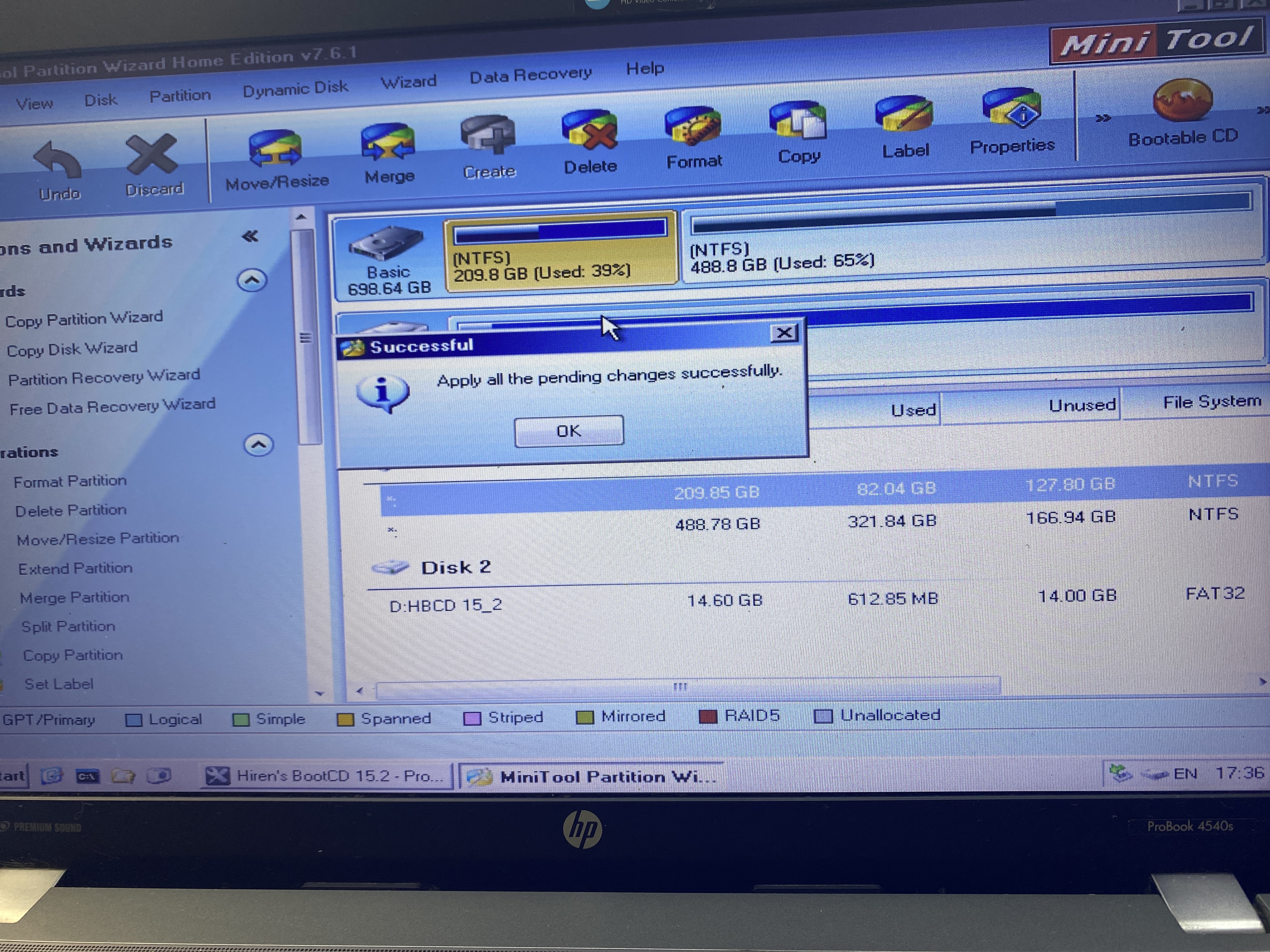The image size is (1270, 952).
Task: Click sidebar scroll down arrow
Action: tap(320, 694)
